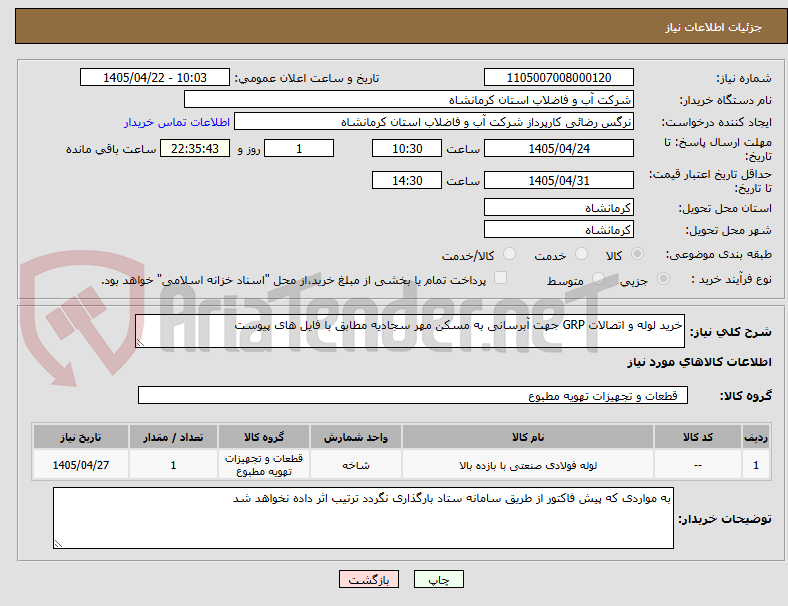This screenshot has height=606, width=788.
Task: Click the تعداد / مقدار column header
Action: click(173, 437)
